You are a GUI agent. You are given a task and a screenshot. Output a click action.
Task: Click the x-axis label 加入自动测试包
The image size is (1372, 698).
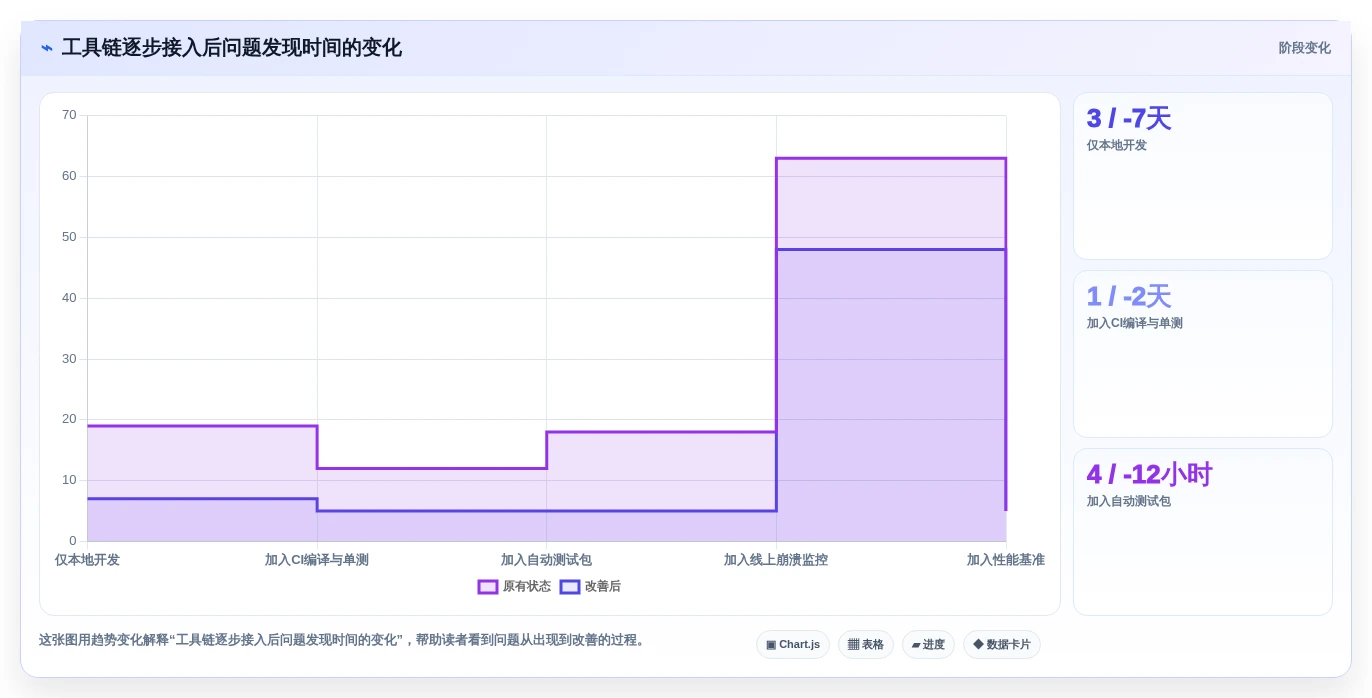(x=546, y=560)
